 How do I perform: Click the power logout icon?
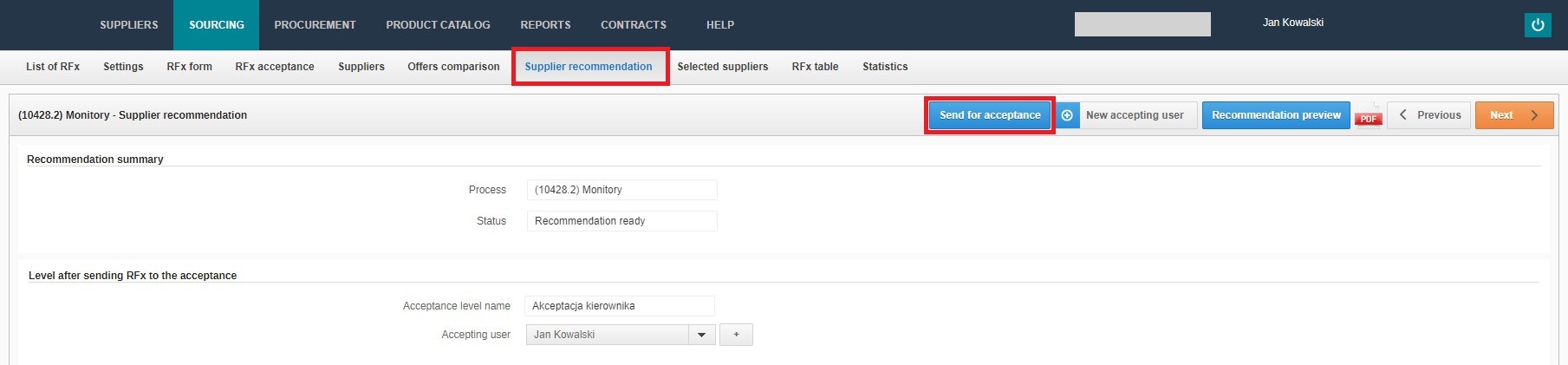point(1538,25)
